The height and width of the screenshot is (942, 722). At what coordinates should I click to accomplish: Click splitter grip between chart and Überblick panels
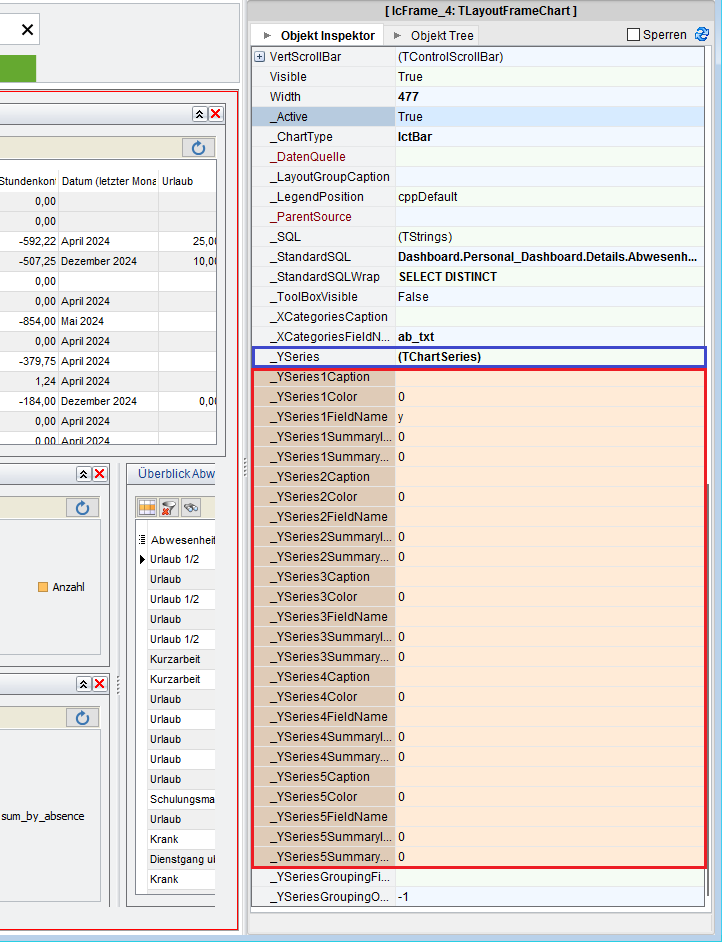(118, 685)
